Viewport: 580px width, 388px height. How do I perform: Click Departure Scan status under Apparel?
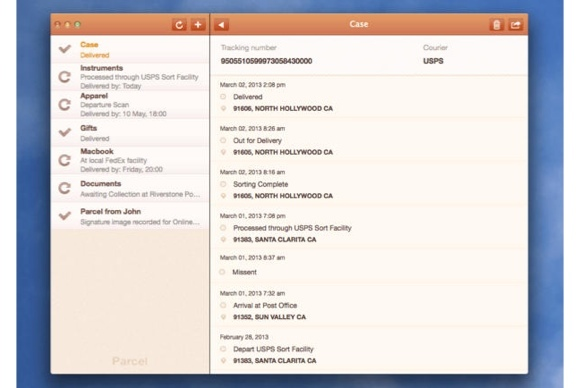(105, 105)
